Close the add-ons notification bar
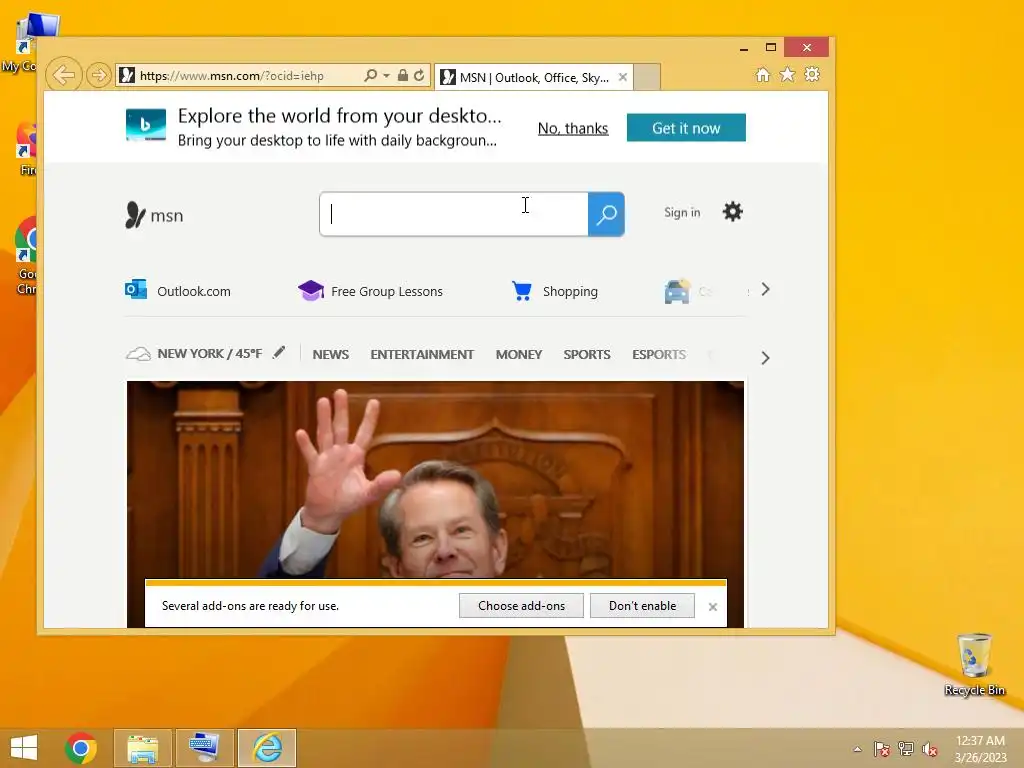 pyautogui.click(x=712, y=607)
